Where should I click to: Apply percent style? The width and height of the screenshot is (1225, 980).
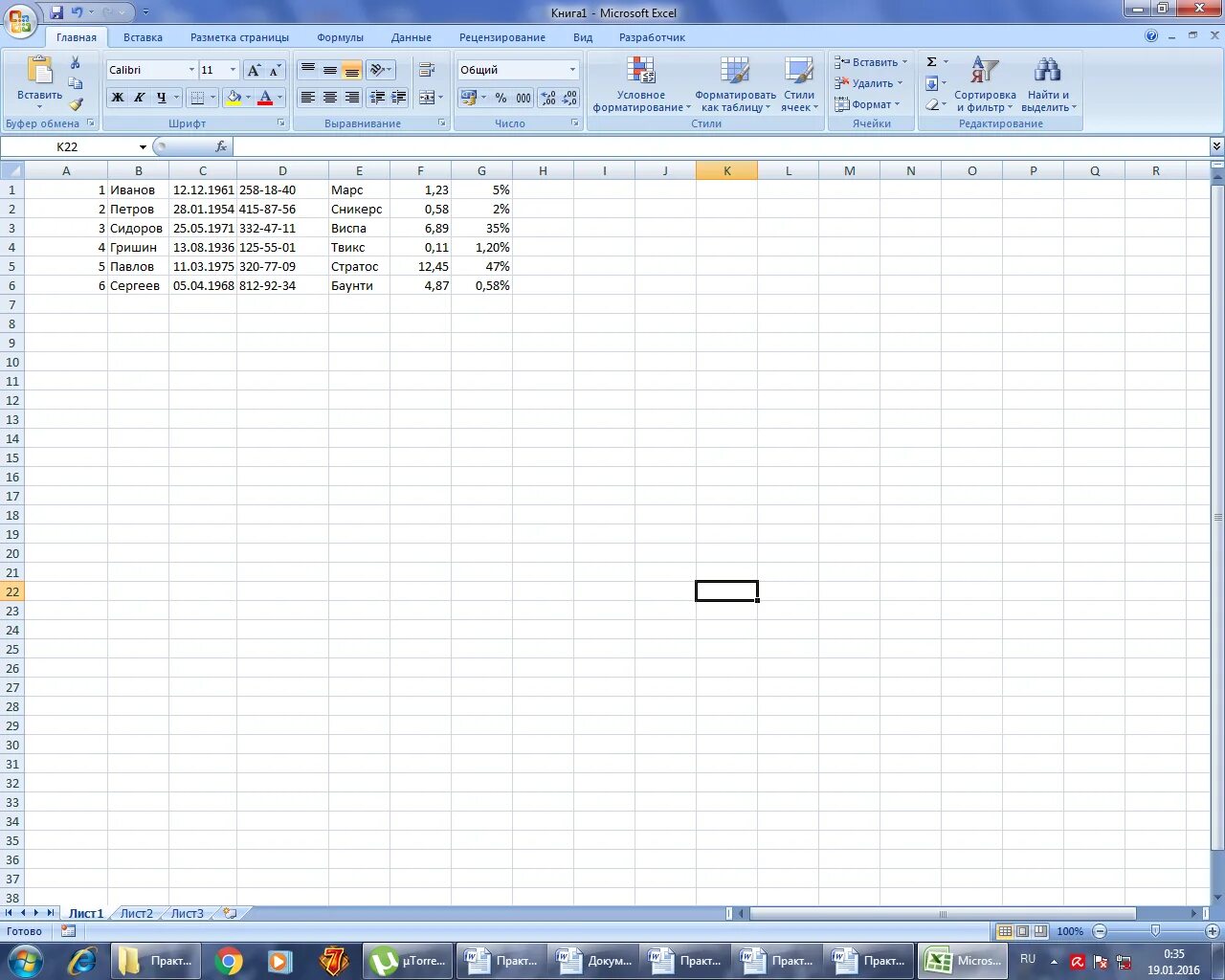(x=501, y=98)
